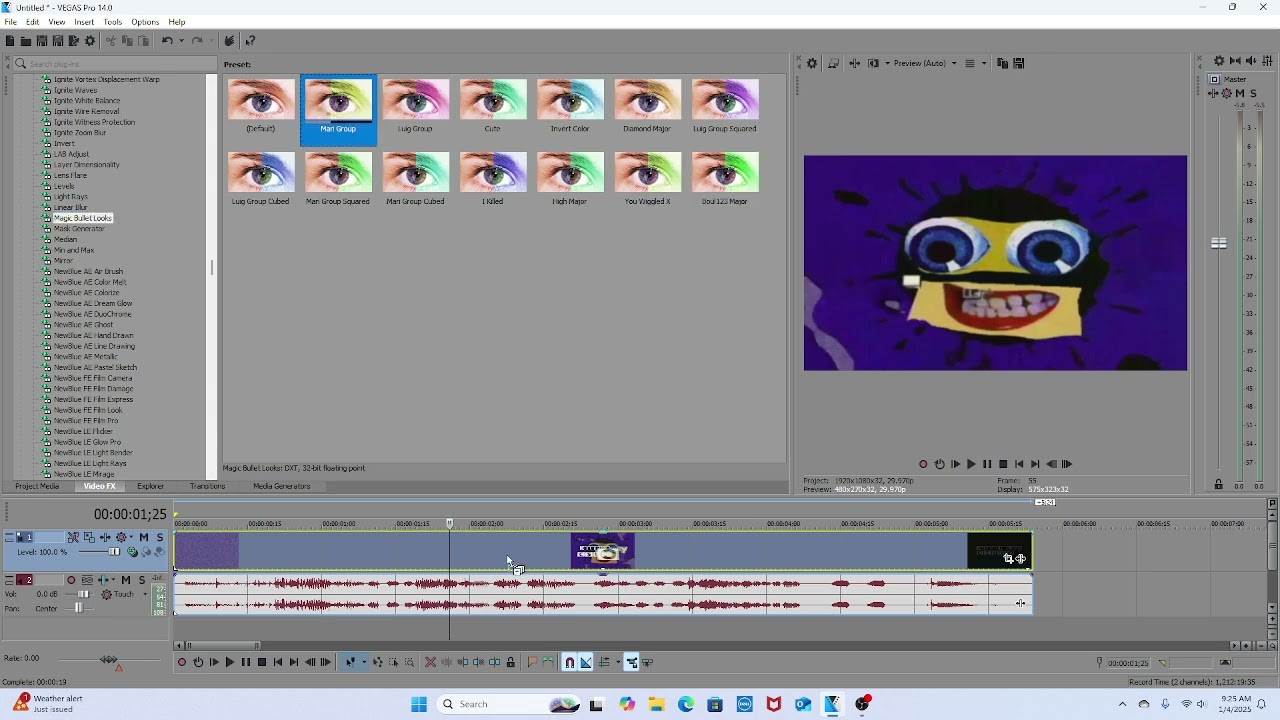Open the Preview (Auto) quality dropdown
The width and height of the screenshot is (1280, 720).
point(926,63)
